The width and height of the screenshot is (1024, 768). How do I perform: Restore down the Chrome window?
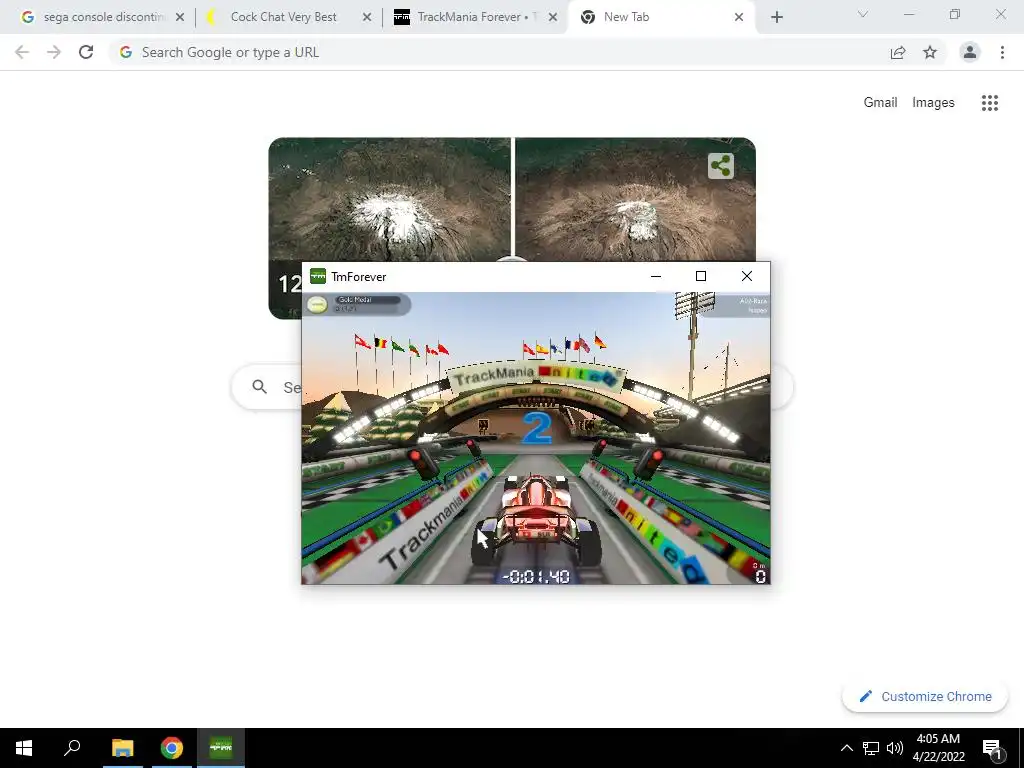coord(955,14)
